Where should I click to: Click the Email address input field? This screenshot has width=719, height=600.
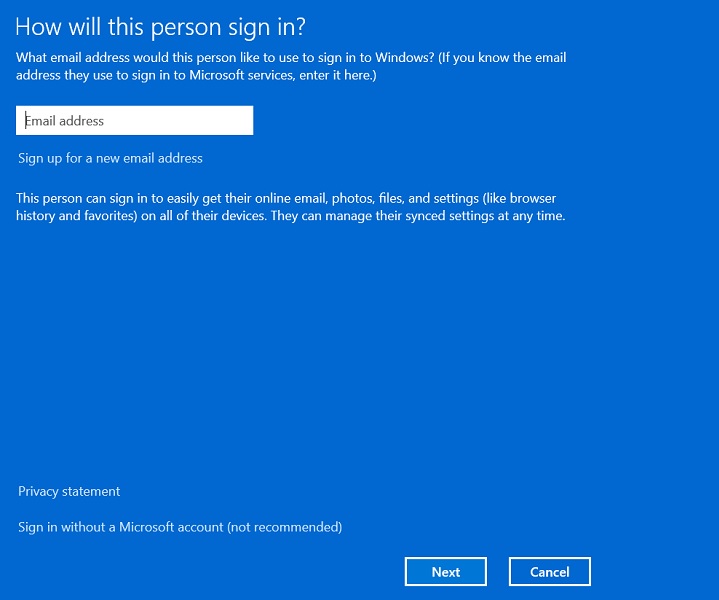click(134, 121)
